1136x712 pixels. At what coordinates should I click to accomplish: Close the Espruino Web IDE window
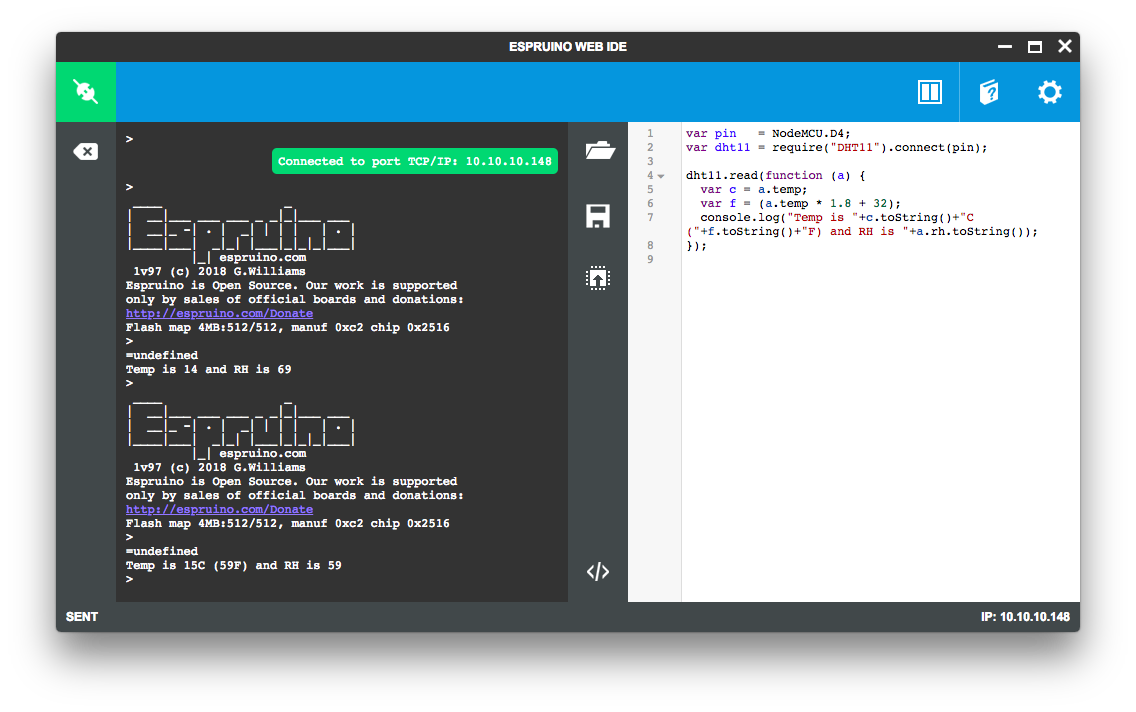pos(1065,46)
